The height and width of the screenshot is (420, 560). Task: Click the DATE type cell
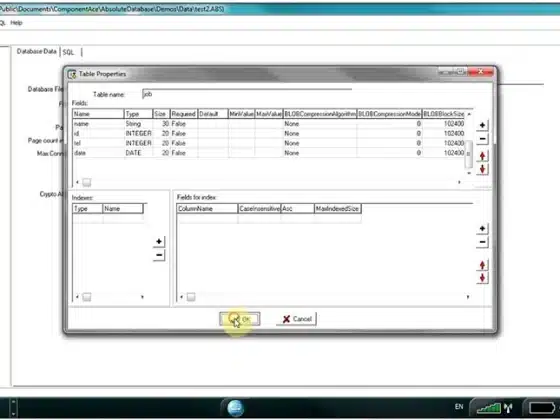[x=138, y=153]
